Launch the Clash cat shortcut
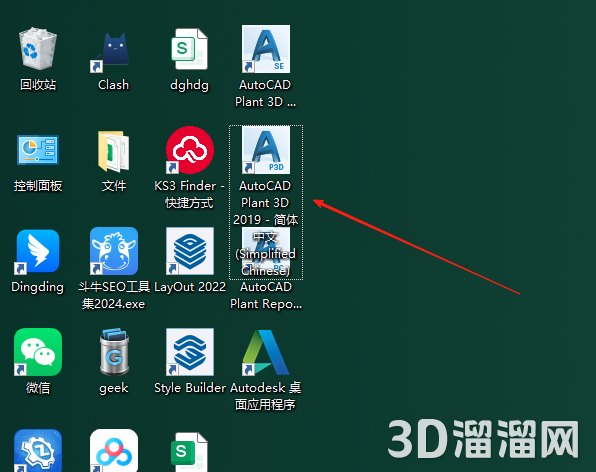The height and width of the screenshot is (472, 596). click(x=110, y=52)
